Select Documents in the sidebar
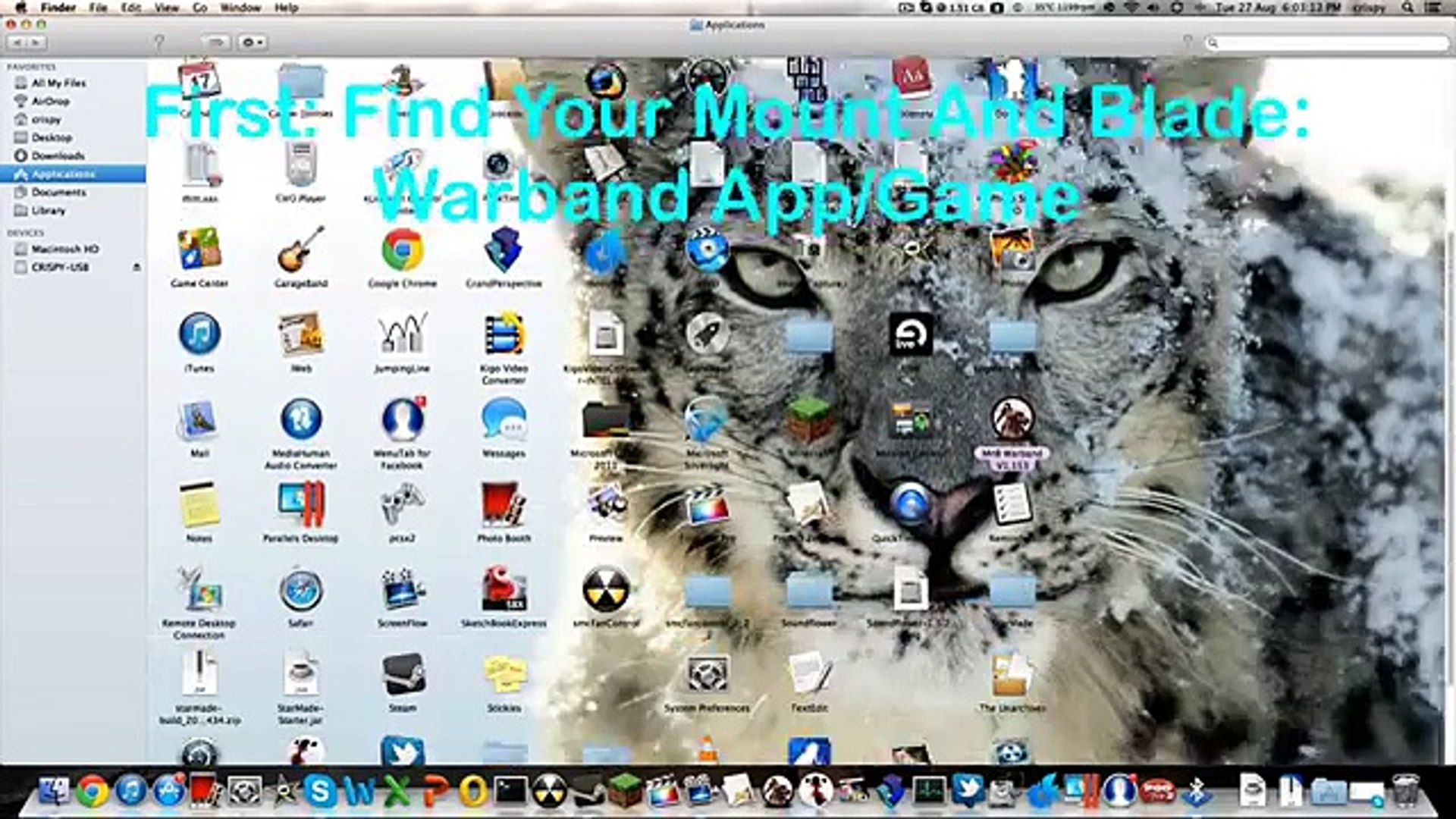Viewport: 1456px width, 819px height. coord(58,192)
